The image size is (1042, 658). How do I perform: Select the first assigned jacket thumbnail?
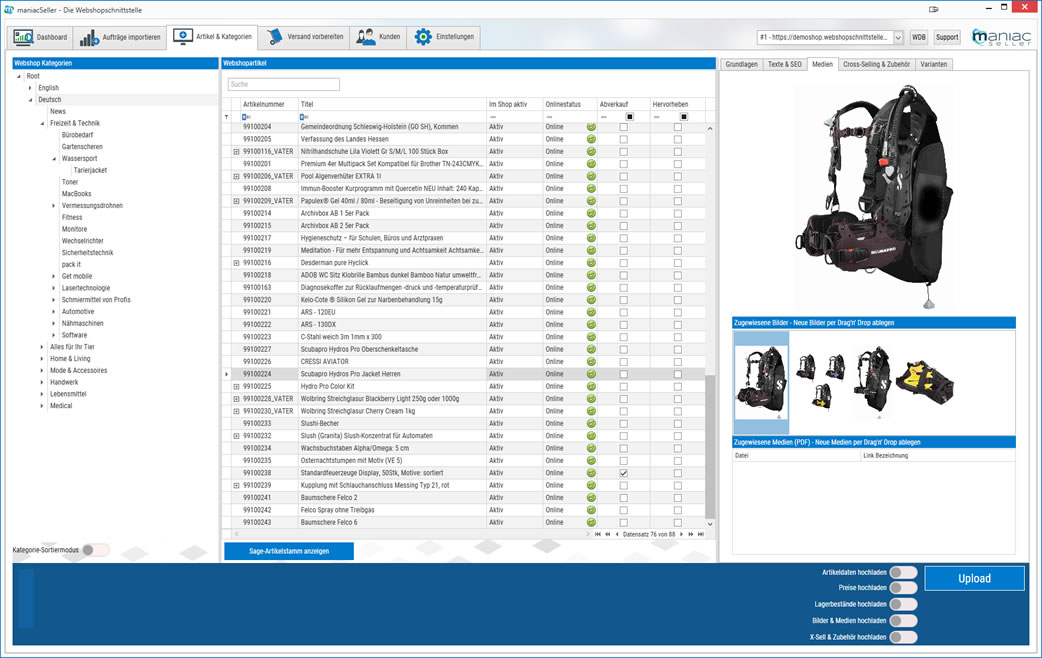(x=761, y=382)
